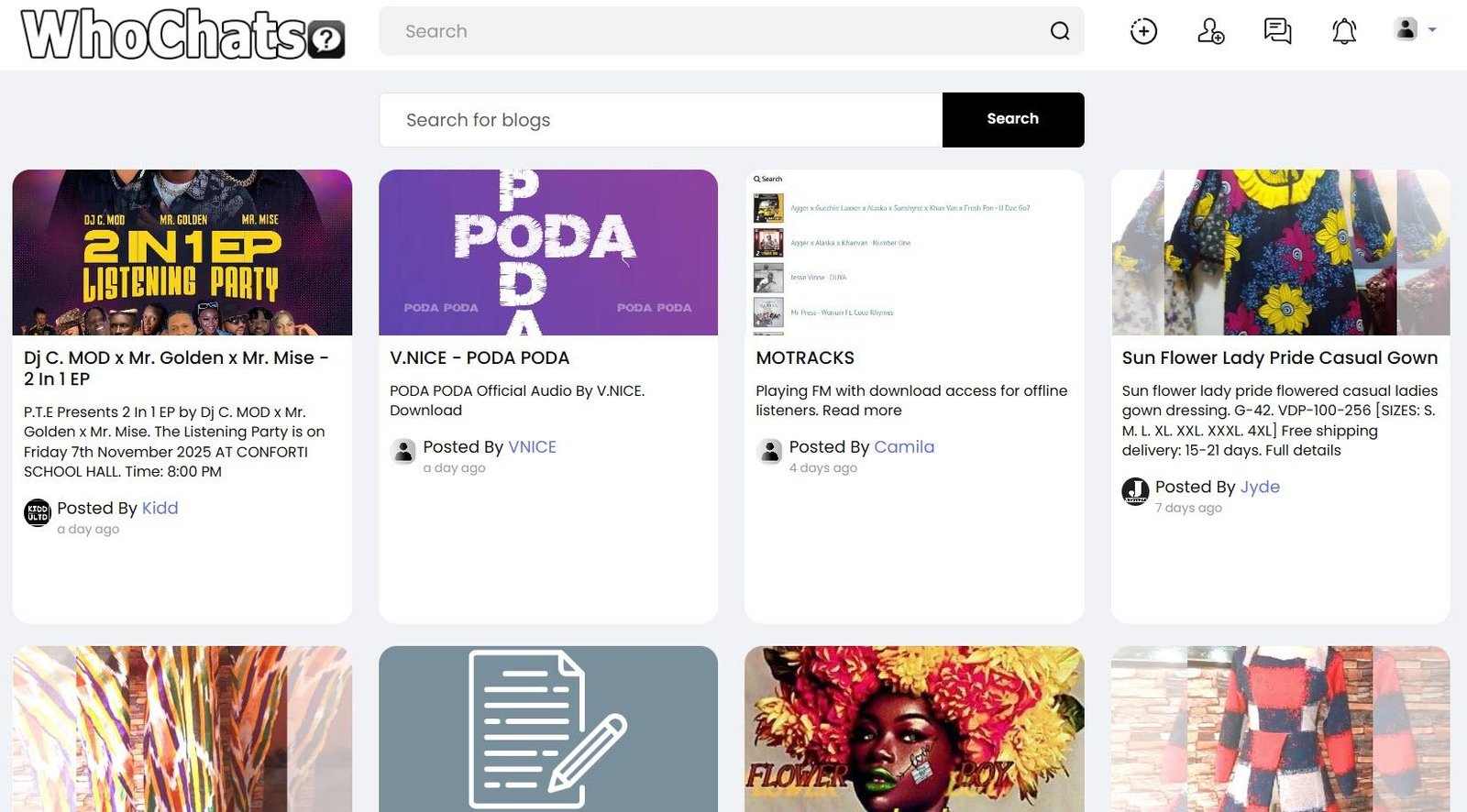This screenshot has width=1467, height=812.
Task: Open the PODA PODA cover thumbnail
Action: [x=547, y=252]
